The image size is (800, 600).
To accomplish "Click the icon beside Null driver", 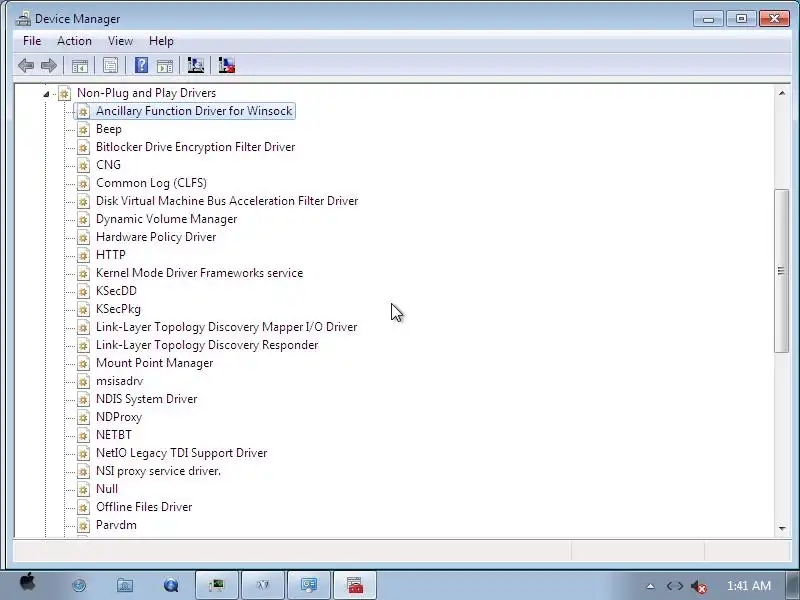I will click(x=83, y=489).
